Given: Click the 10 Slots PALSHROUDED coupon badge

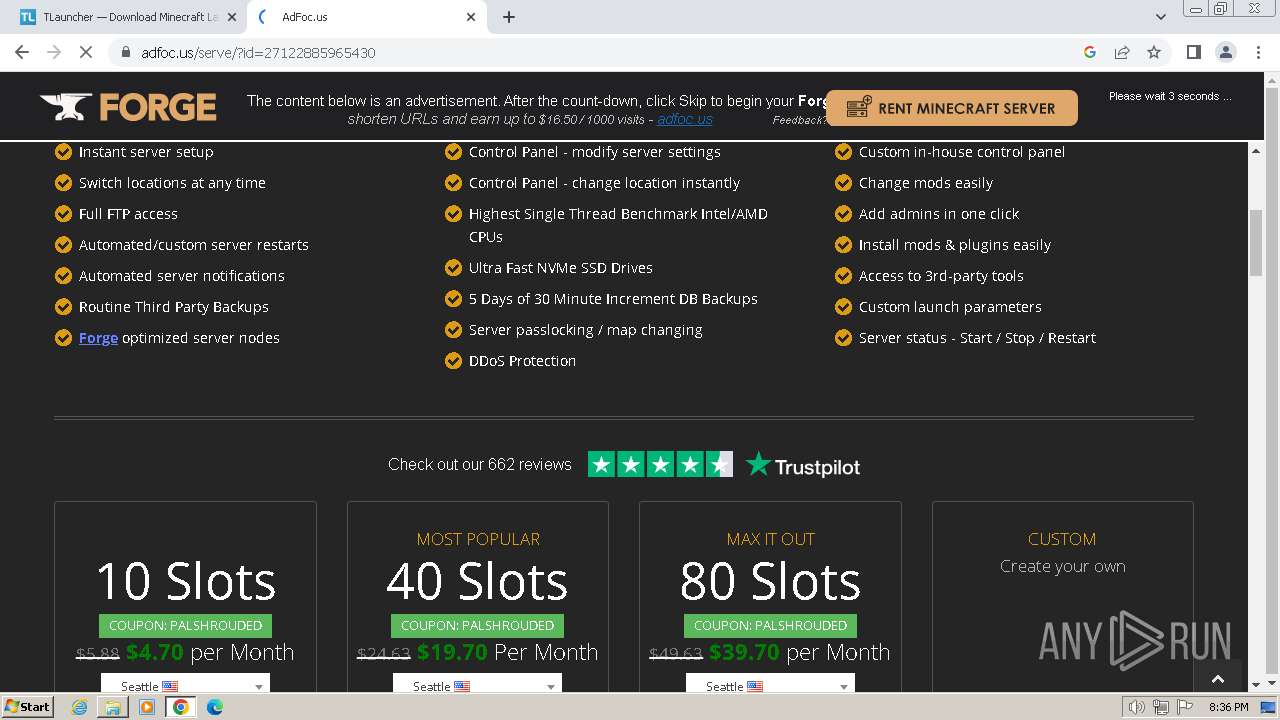Looking at the screenshot, I should pyautogui.click(x=185, y=625).
